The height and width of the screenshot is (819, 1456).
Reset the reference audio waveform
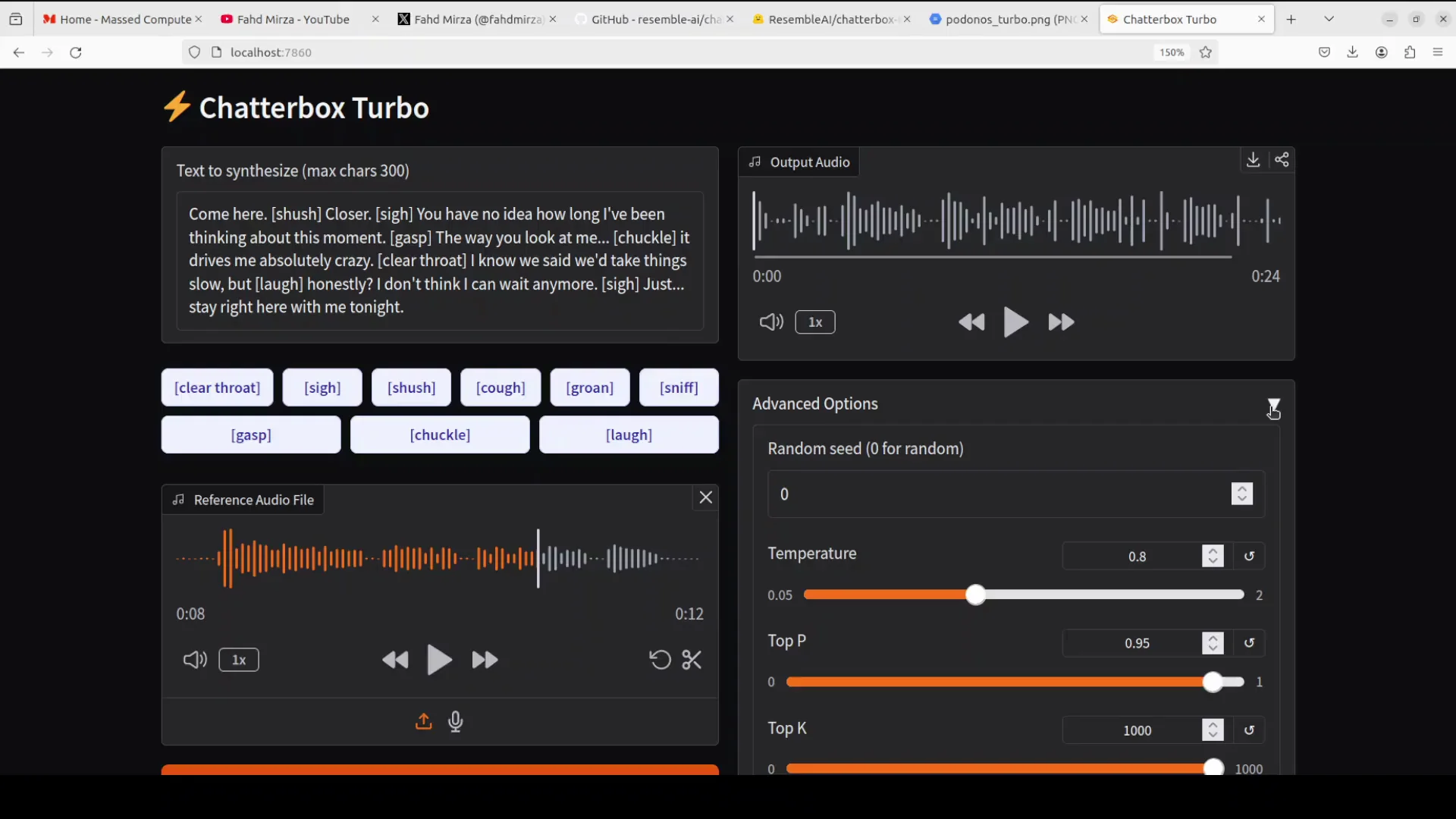(659, 660)
